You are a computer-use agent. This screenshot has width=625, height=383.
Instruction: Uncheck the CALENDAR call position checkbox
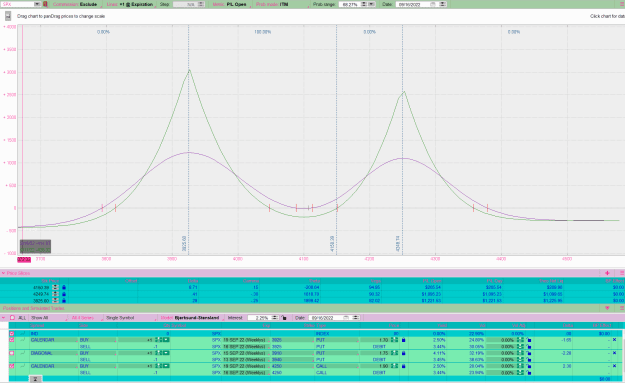click(x=12, y=366)
